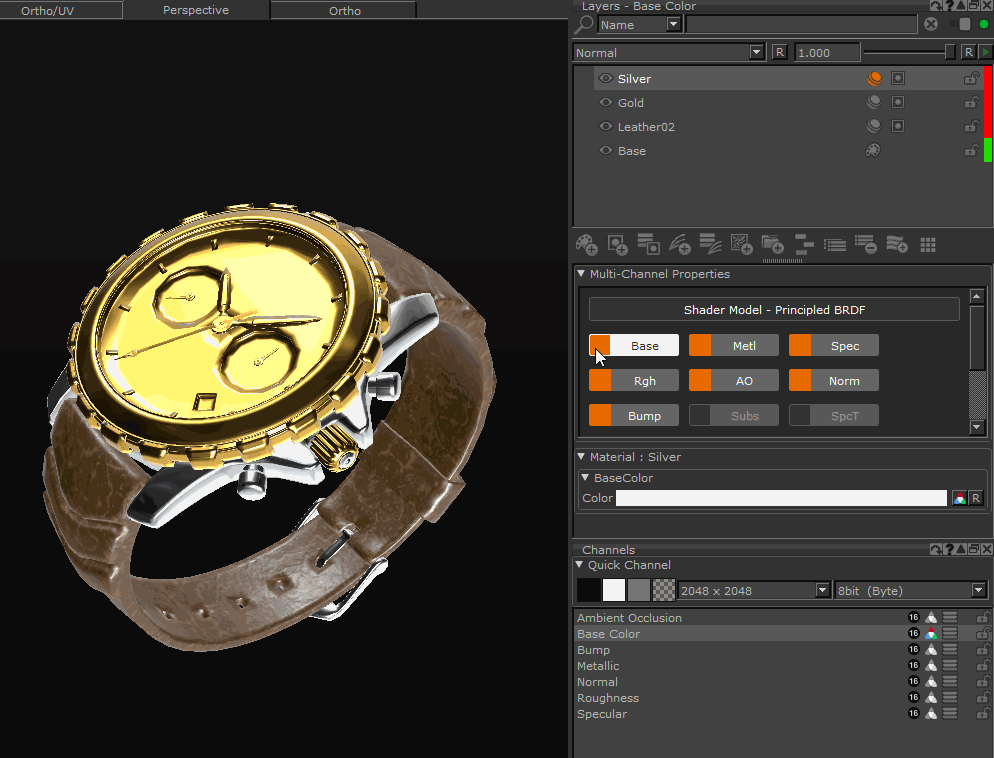Viewport: 994px width, 758px height.
Task: Click the mask icon on Gold layer
Action: (897, 103)
